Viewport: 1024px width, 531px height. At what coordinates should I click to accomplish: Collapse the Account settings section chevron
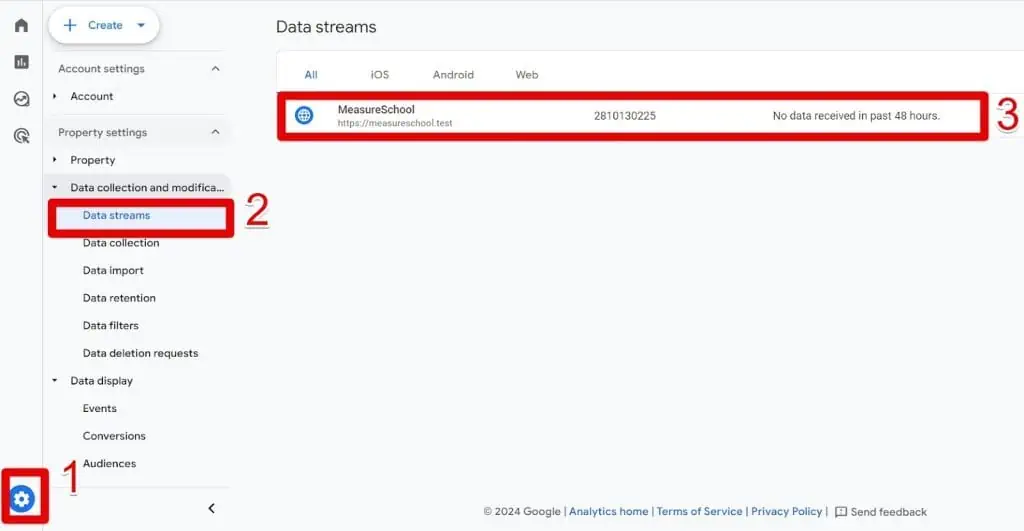click(216, 69)
